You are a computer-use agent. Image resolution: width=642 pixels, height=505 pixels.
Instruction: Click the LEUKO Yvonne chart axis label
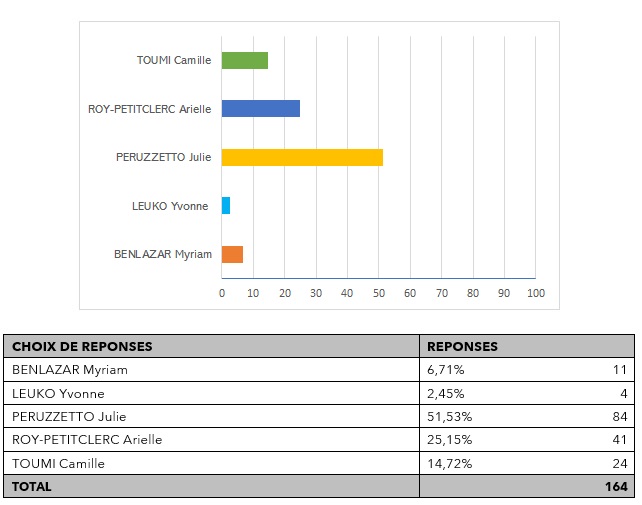point(170,206)
